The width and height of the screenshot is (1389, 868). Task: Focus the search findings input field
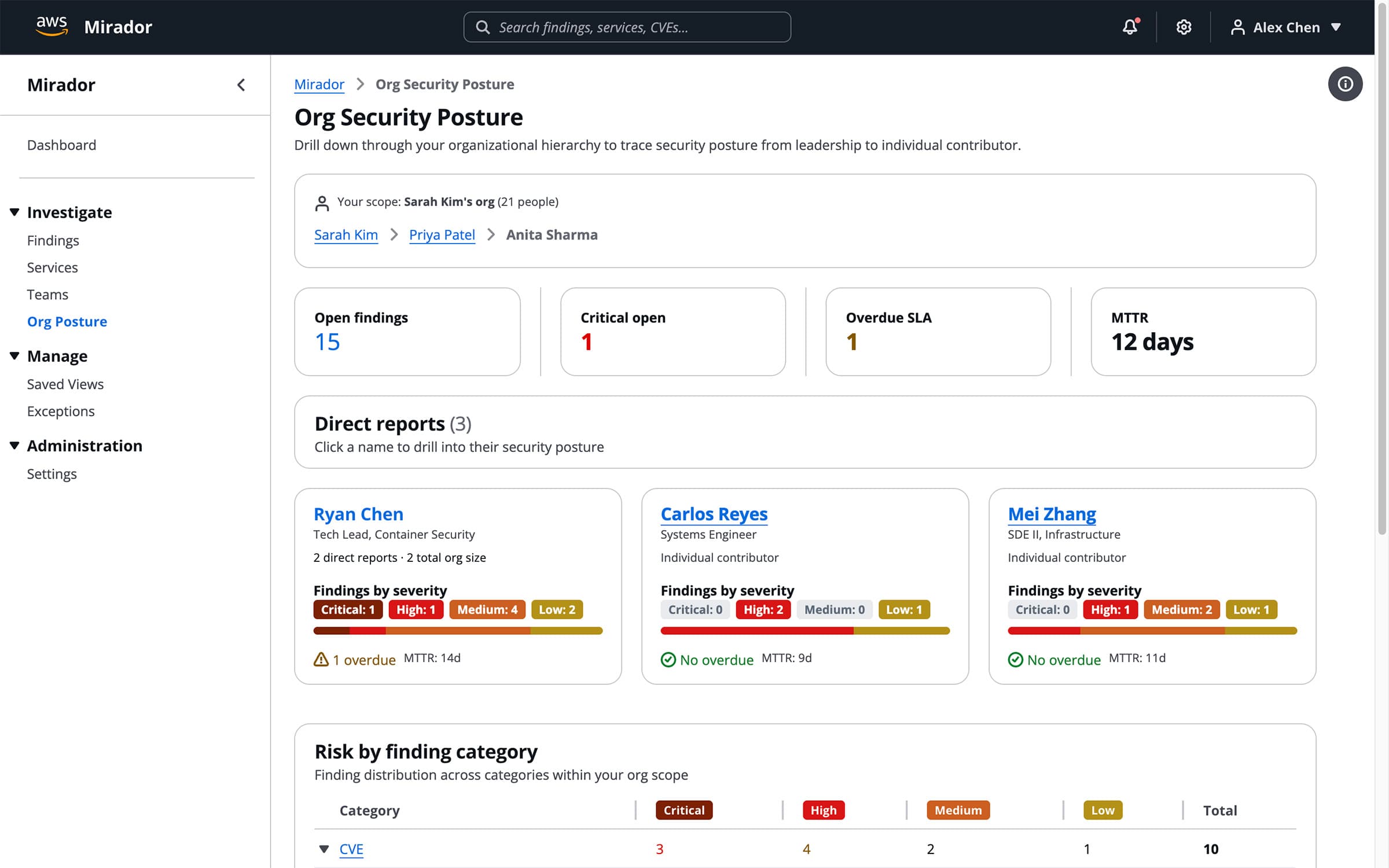coord(637,27)
